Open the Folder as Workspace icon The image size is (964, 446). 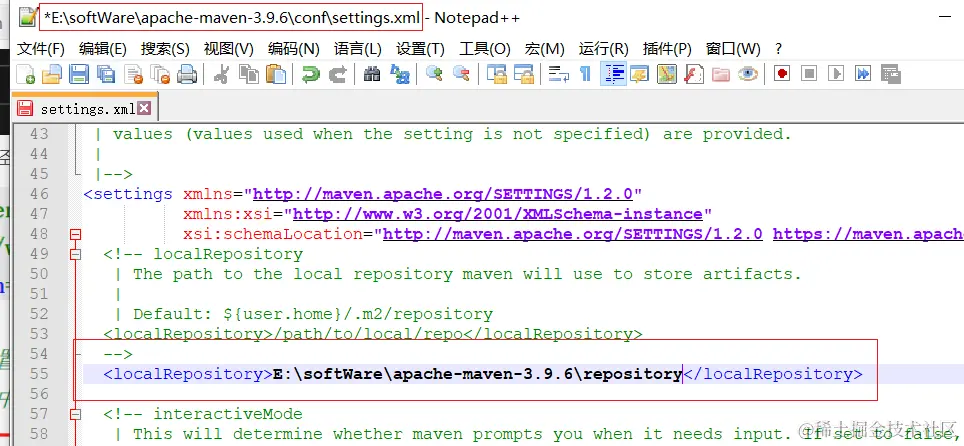click(x=721, y=74)
